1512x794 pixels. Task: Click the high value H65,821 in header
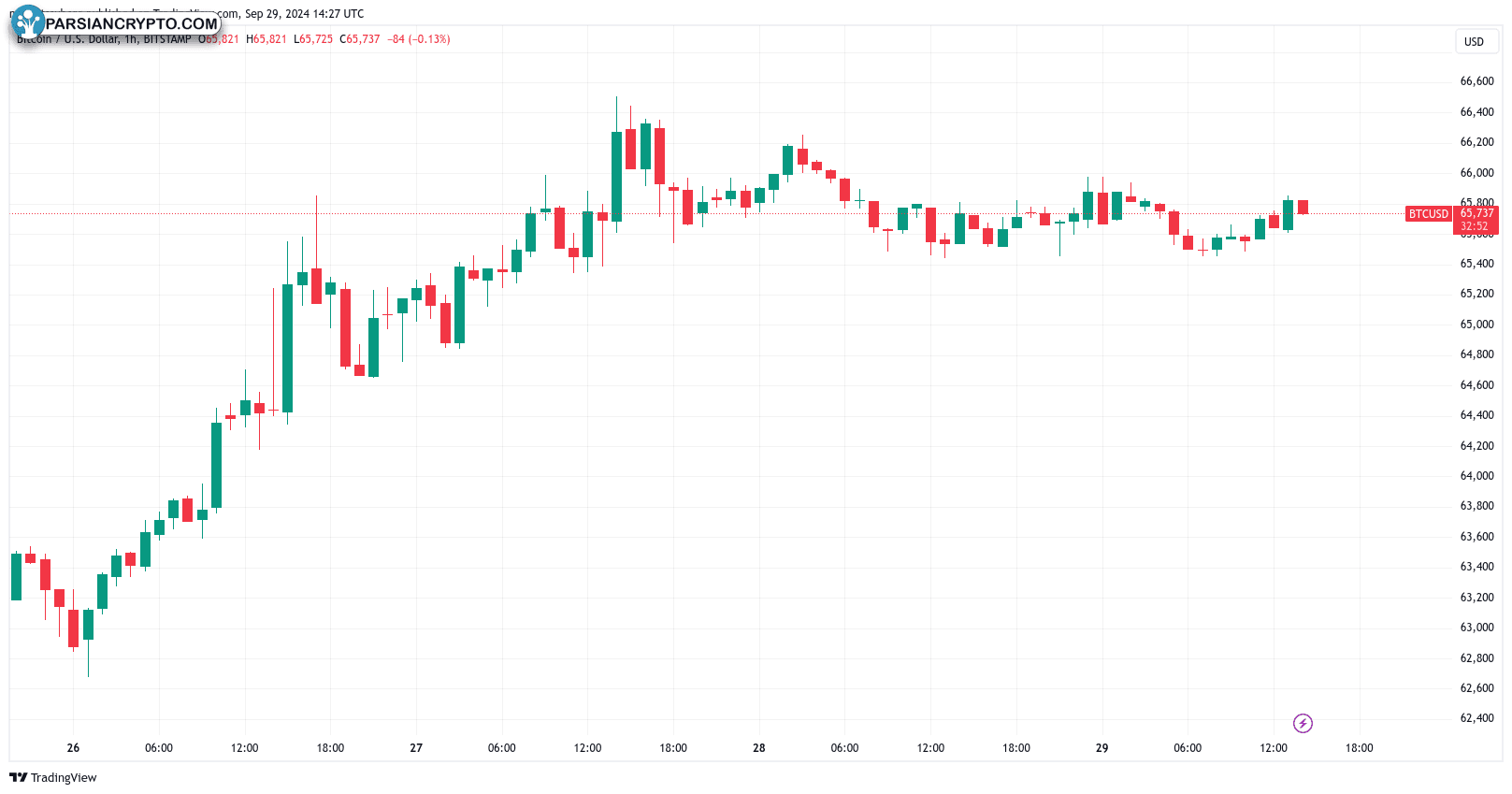pos(266,39)
